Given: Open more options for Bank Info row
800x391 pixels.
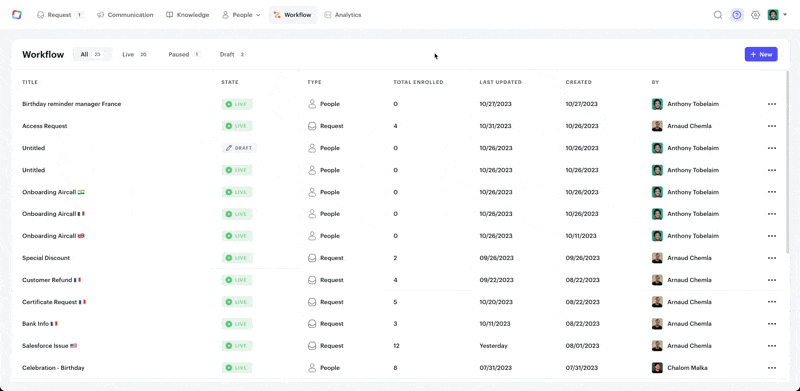Looking at the screenshot, I should pyautogui.click(x=771, y=324).
